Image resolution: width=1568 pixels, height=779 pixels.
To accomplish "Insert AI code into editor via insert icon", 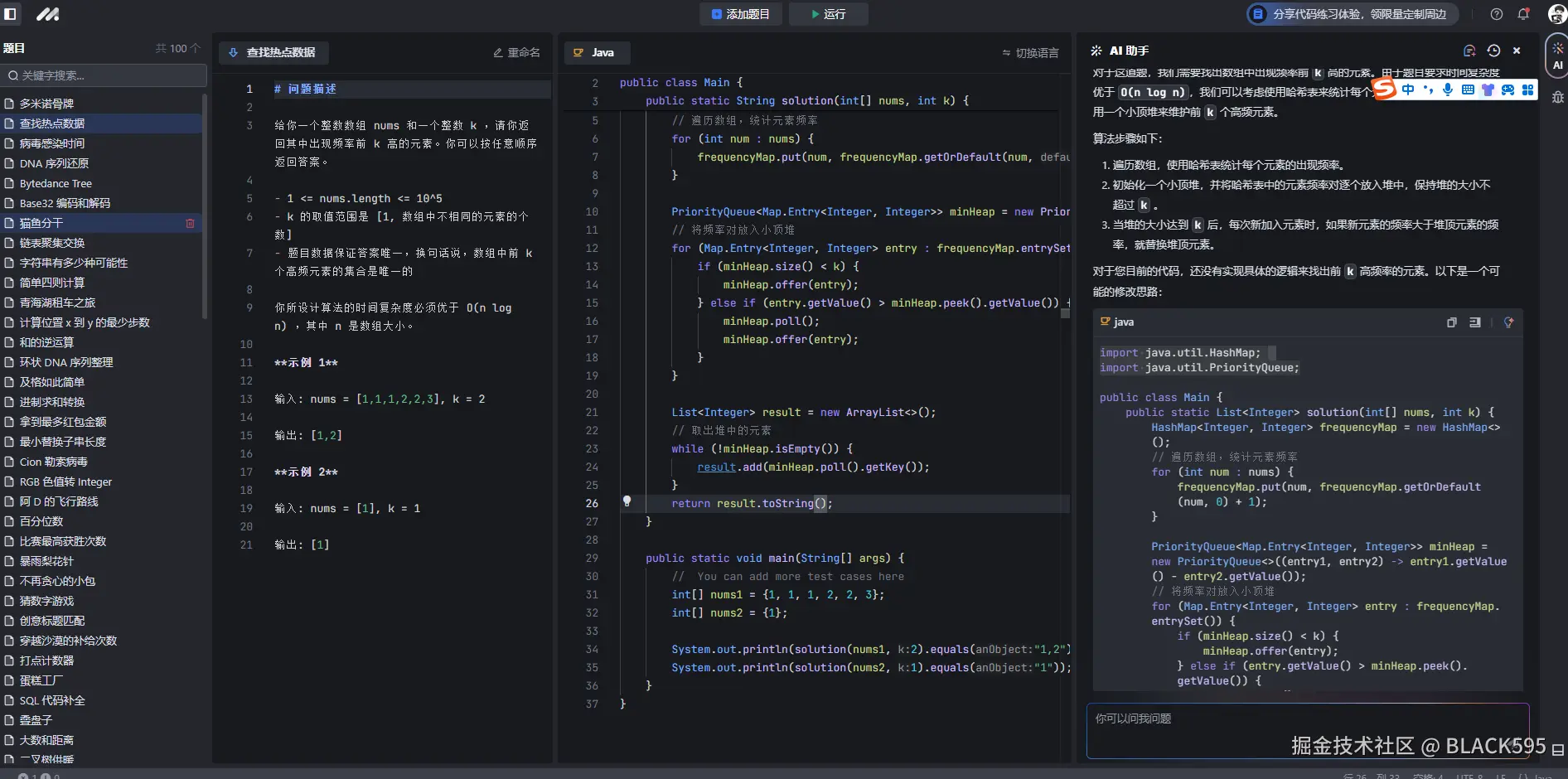I will [x=1477, y=322].
